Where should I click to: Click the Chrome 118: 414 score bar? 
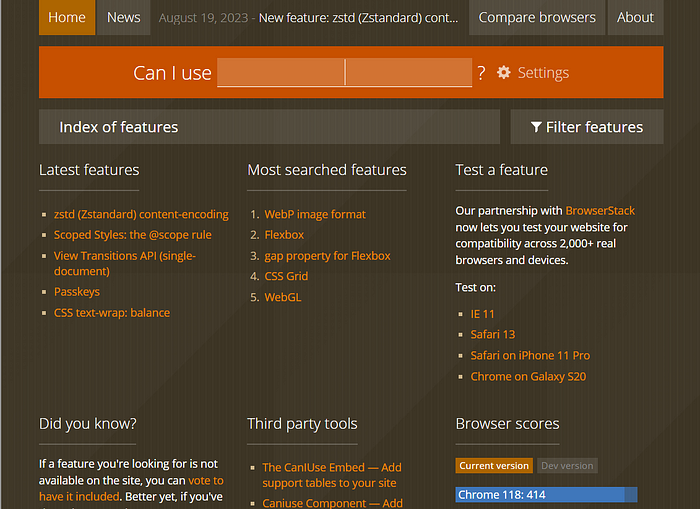[546, 495]
